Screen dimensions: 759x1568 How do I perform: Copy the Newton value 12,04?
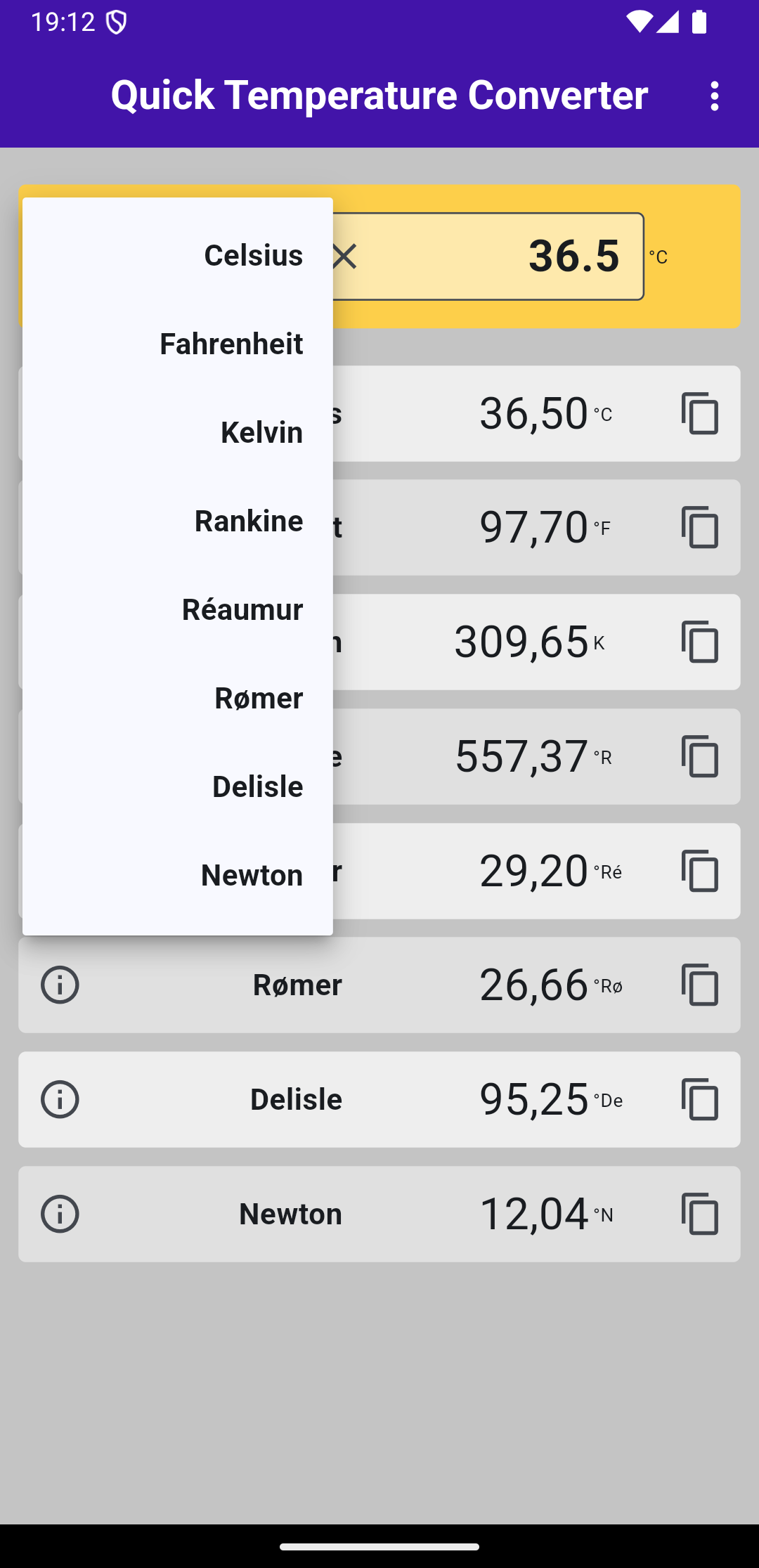click(699, 1214)
